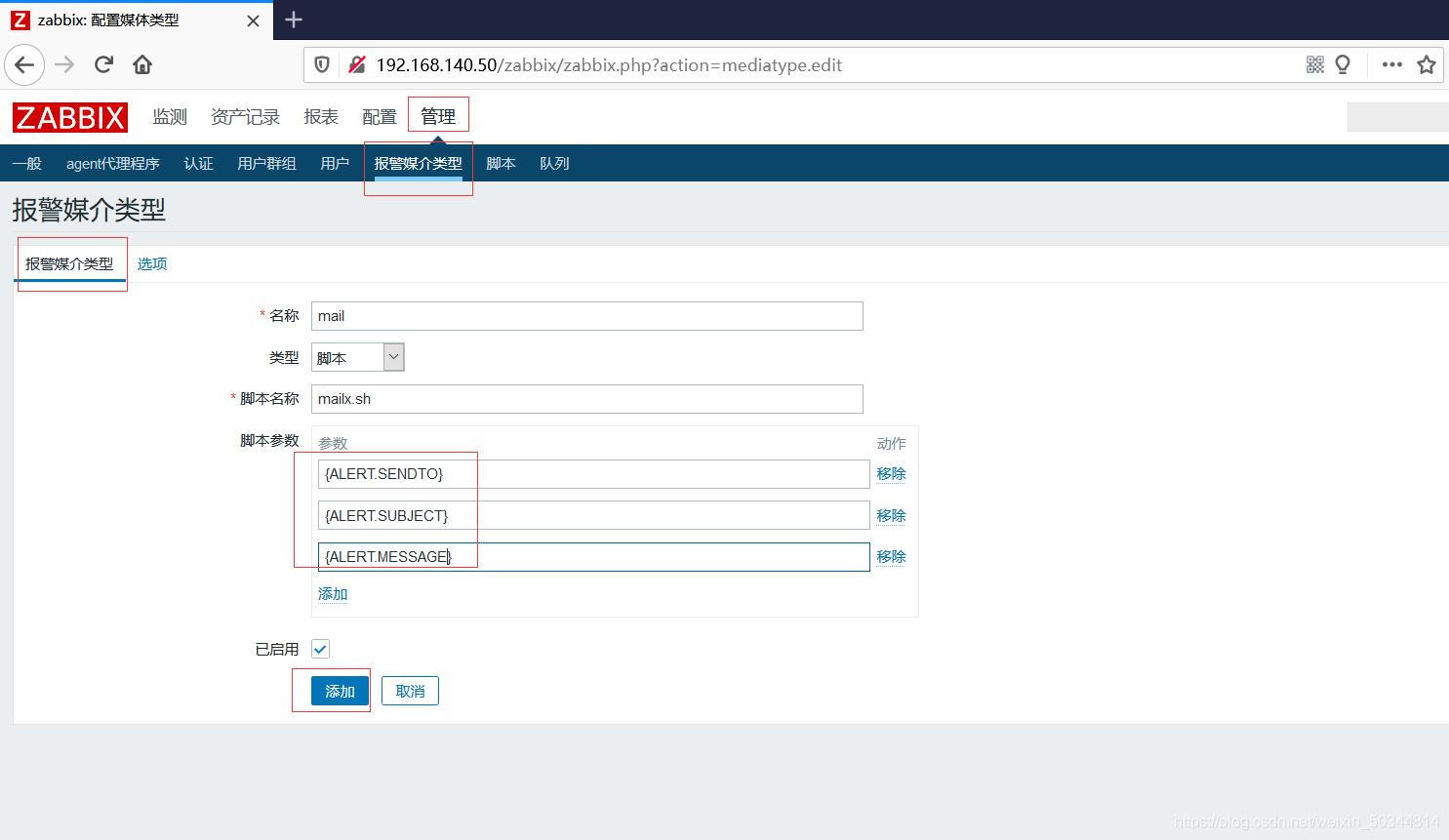
Task: Go to 脚本 submenu
Action: tap(501, 163)
